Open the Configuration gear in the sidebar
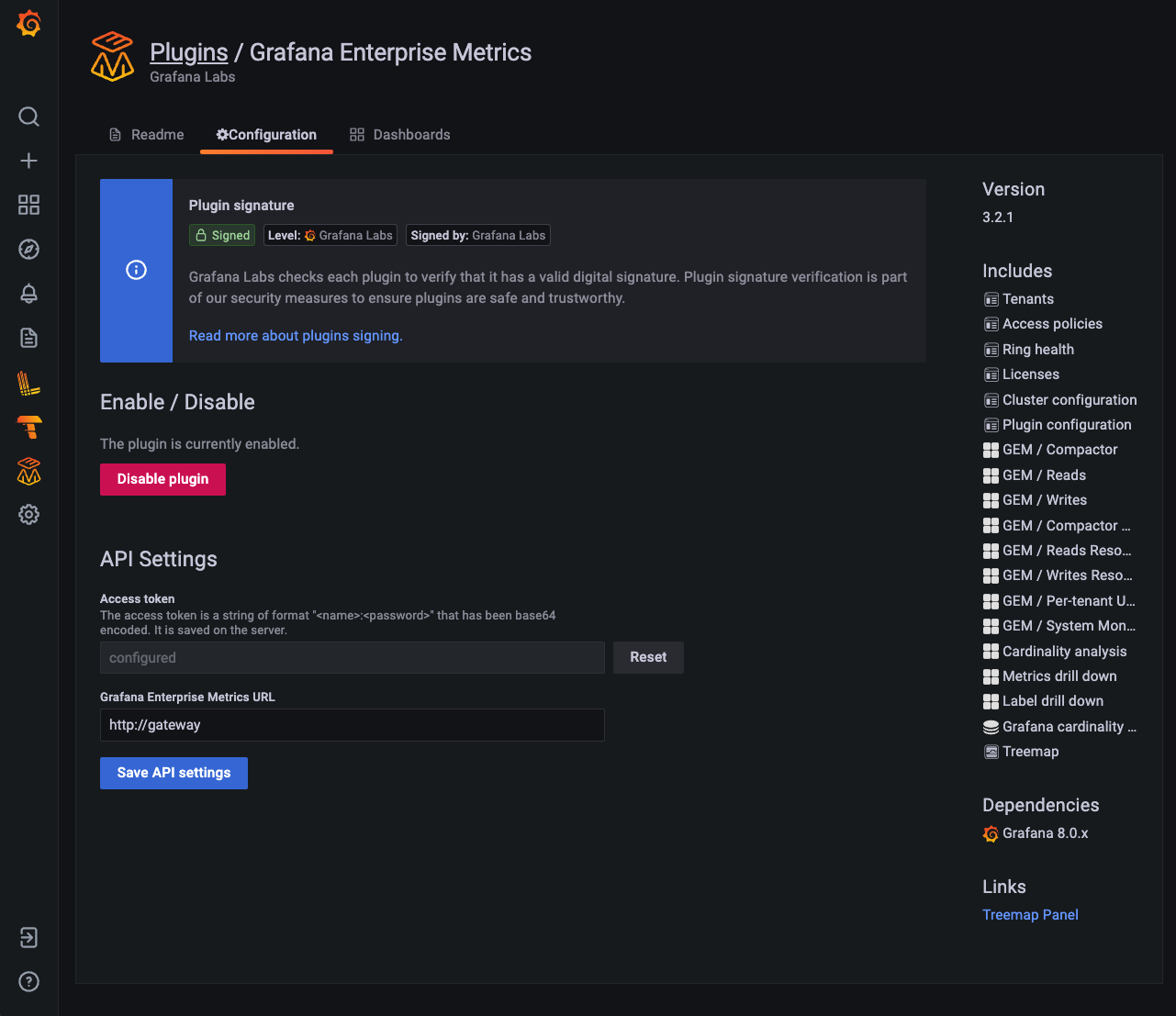The height and width of the screenshot is (1016, 1176). (x=28, y=515)
